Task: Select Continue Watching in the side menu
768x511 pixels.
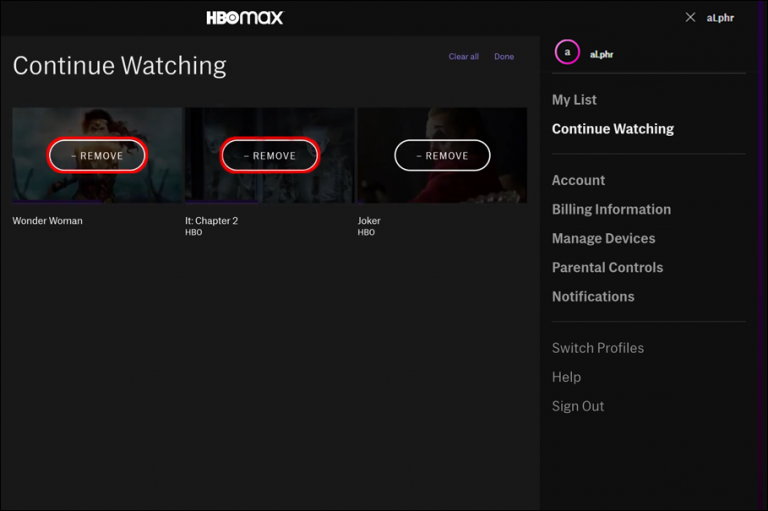Action: (613, 129)
